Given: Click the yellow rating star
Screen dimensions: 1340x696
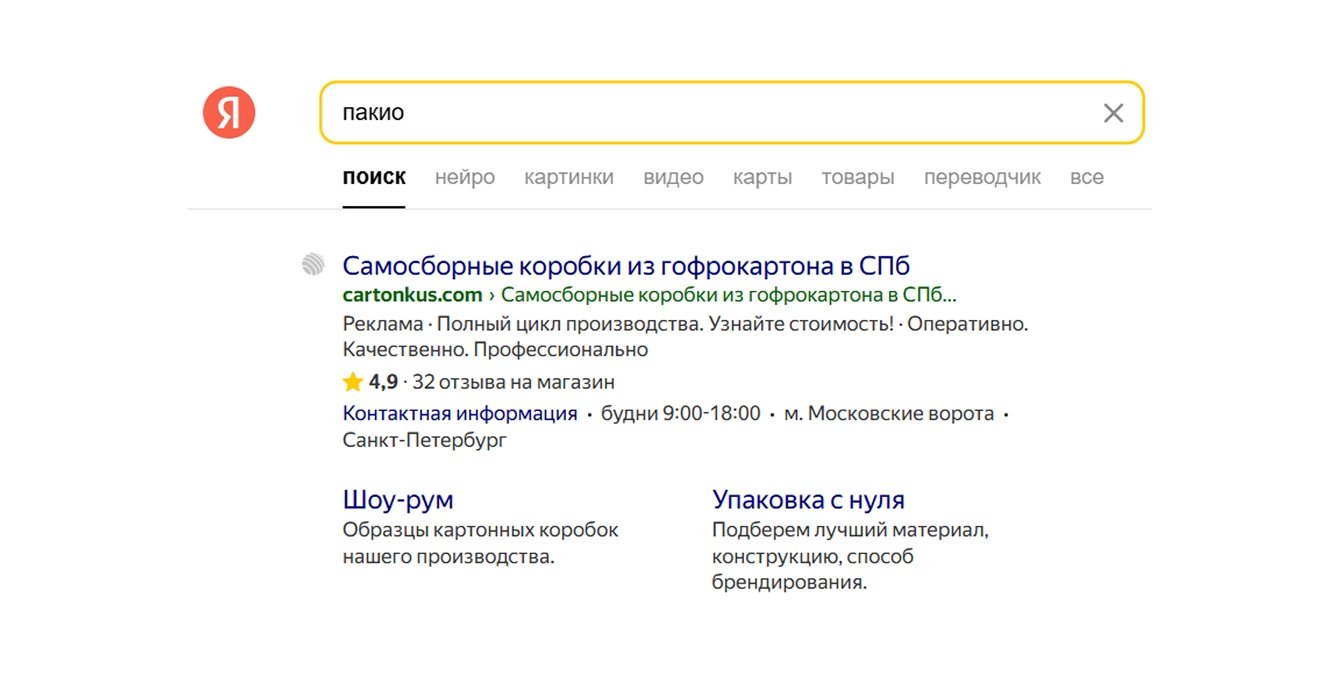Looking at the screenshot, I should [352, 382].
